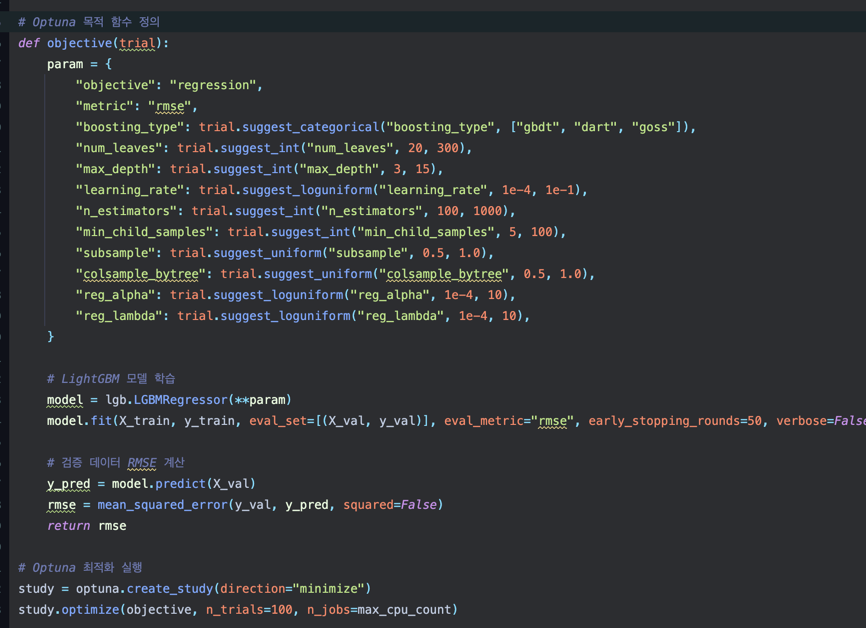The width and height of the screenshot is (866, 628).
Task: Click the "regression" string value
Action: coord(213,85)
